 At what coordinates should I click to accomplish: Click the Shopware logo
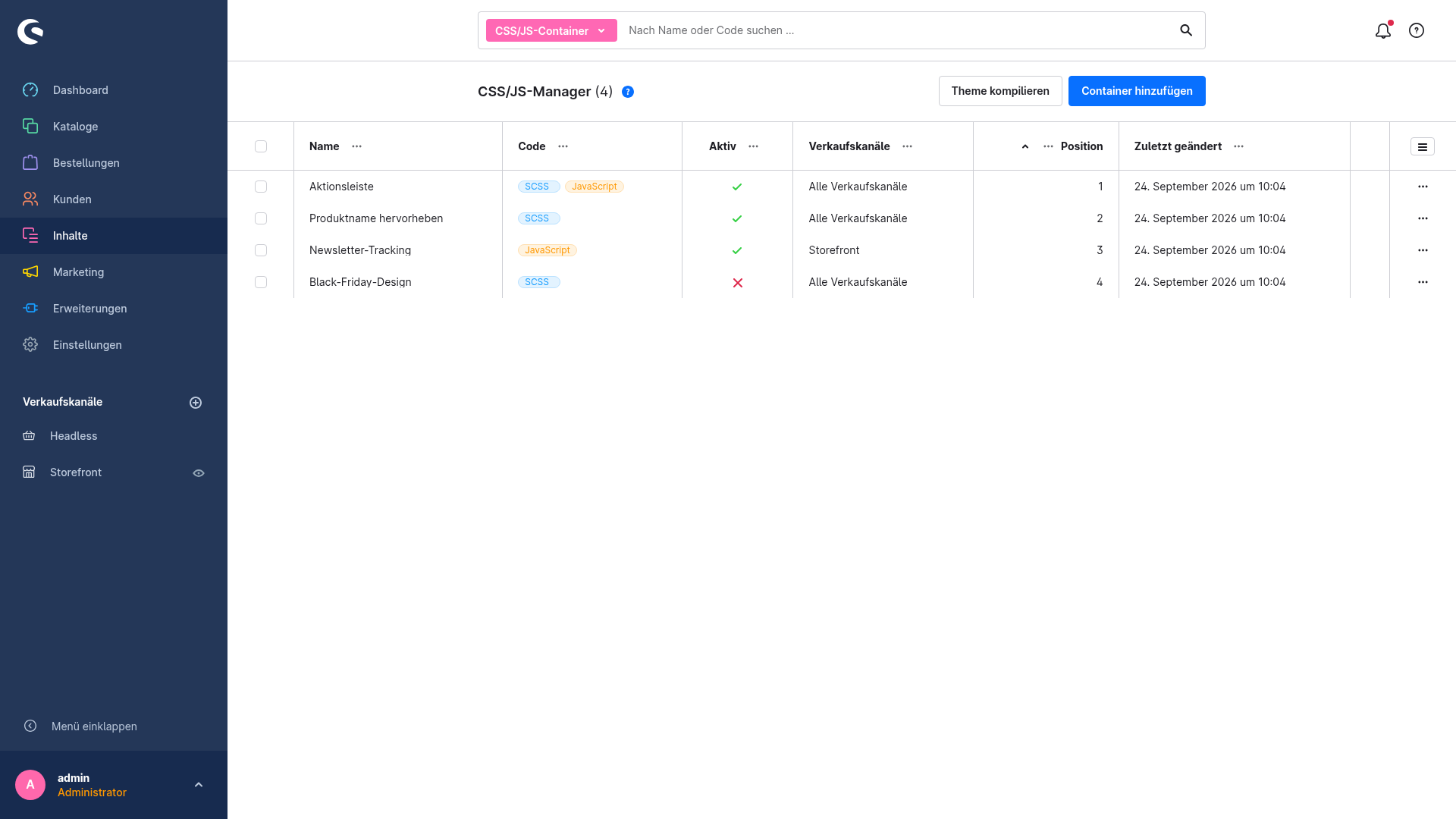click(x=30, y=31)
